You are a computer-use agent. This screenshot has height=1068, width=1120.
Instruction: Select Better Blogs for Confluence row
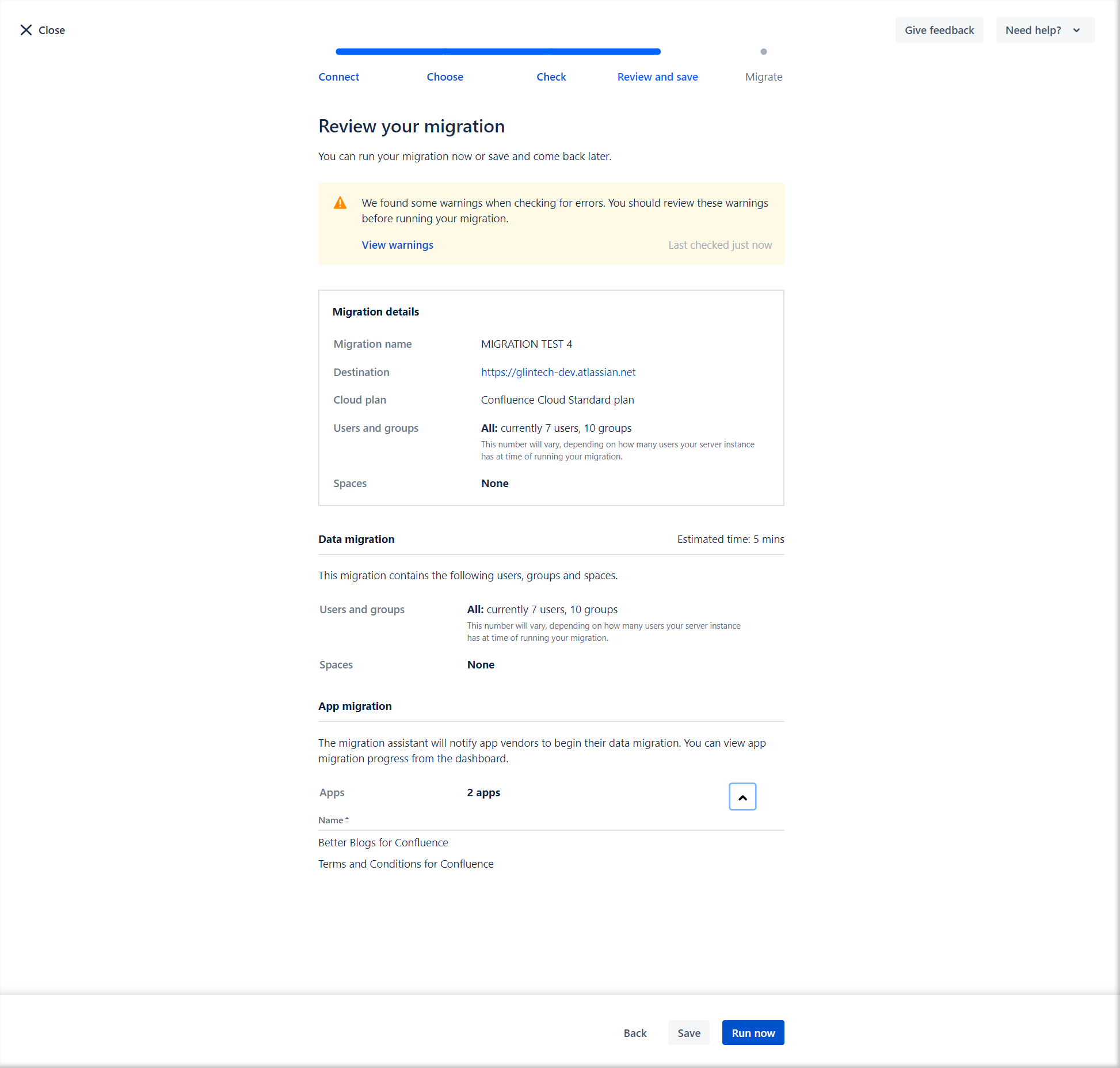pos(383,842)
